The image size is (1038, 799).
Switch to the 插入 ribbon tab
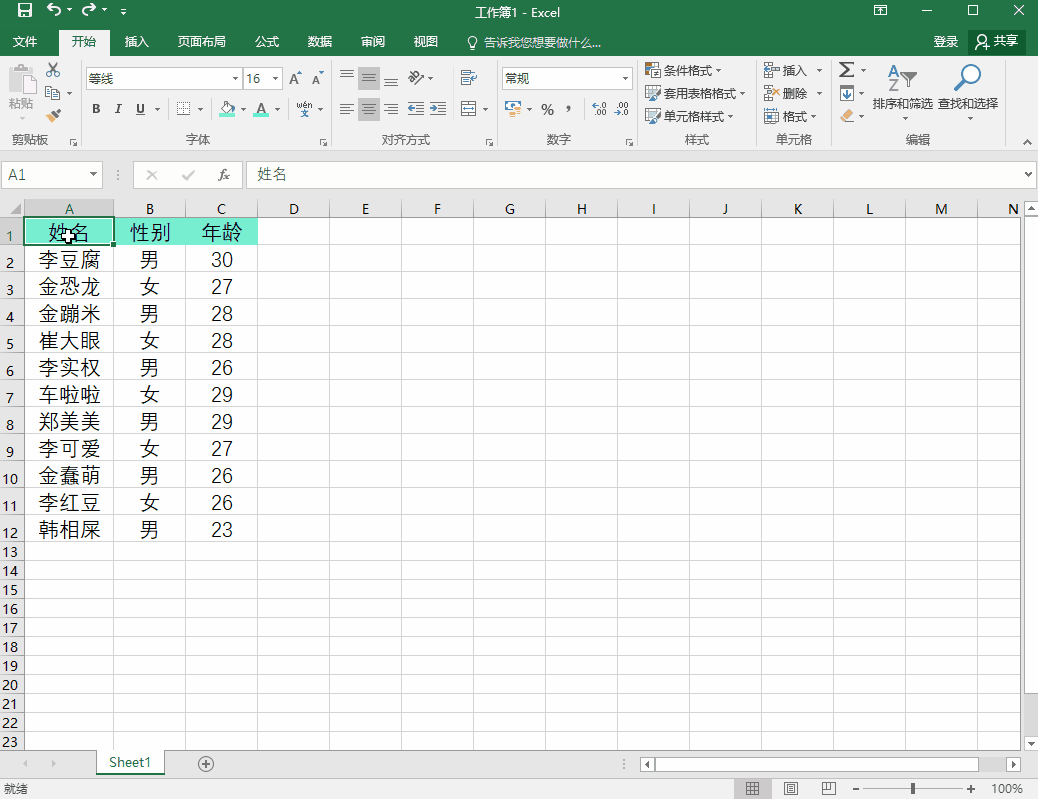(136, 42)
